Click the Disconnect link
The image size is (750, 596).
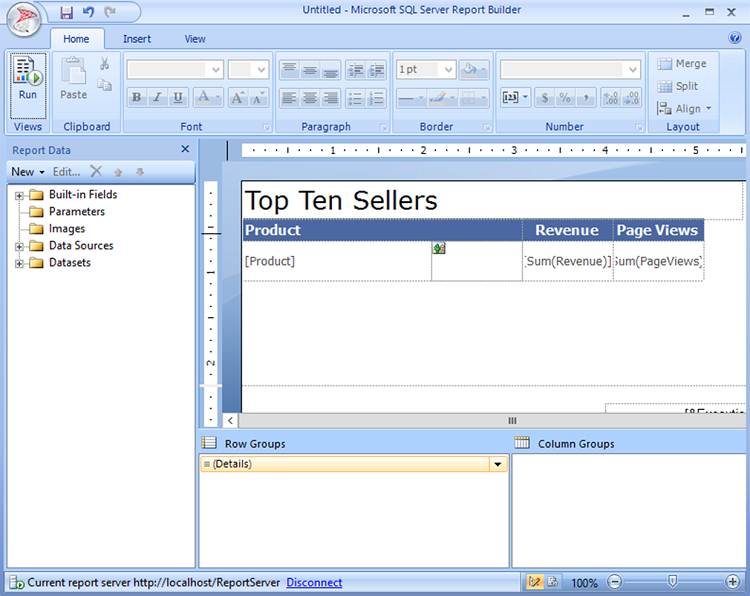point(314,582)
